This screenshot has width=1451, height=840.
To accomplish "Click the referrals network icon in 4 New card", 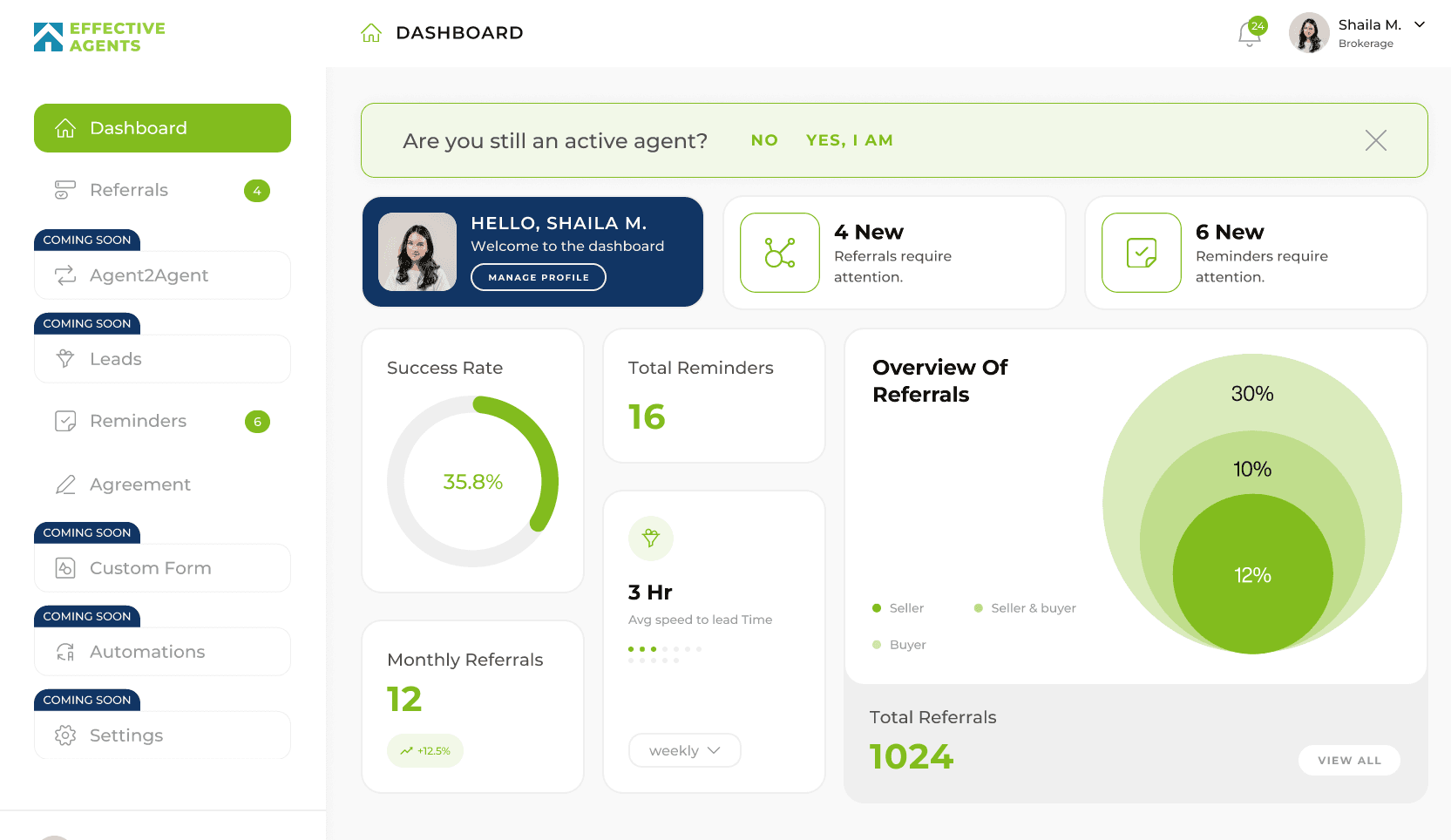I will (x=779, y=253).
